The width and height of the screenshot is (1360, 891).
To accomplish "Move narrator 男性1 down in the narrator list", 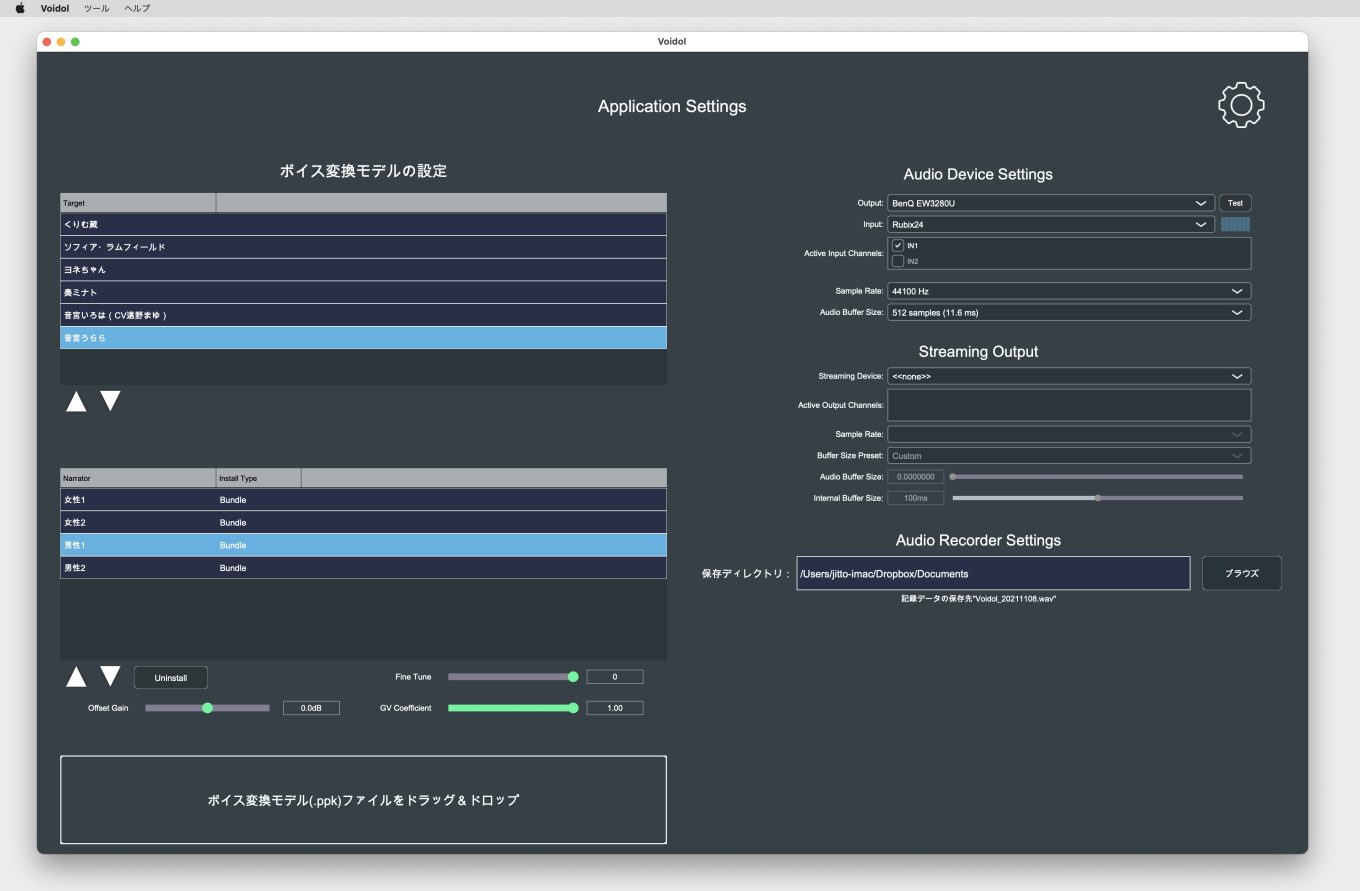I will (110, 676).
